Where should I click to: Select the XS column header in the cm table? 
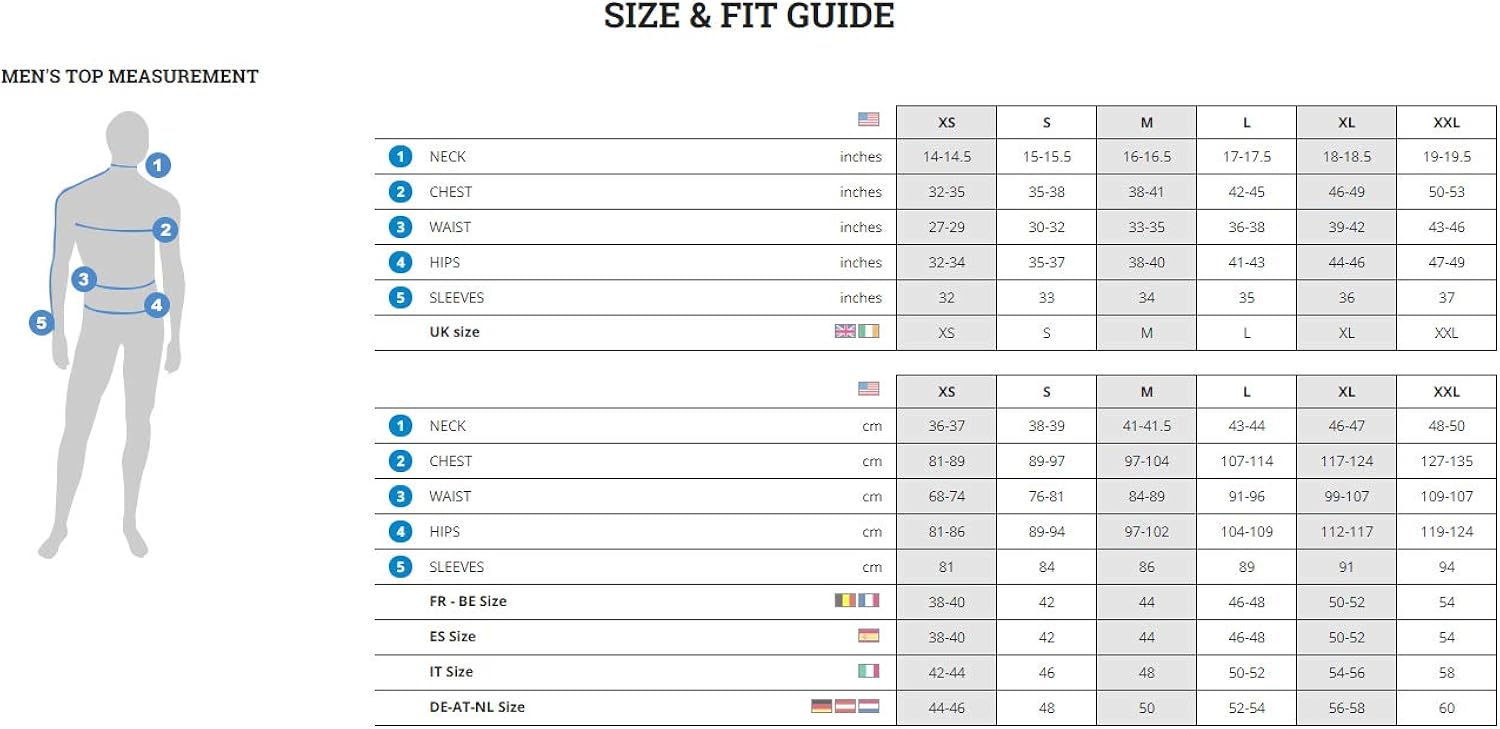pyautogui.click(x=946, y=392)
